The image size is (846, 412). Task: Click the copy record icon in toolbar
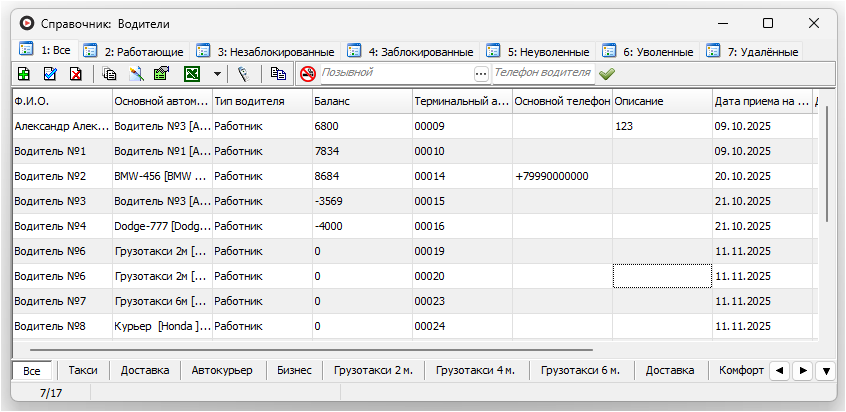[110, 74]
